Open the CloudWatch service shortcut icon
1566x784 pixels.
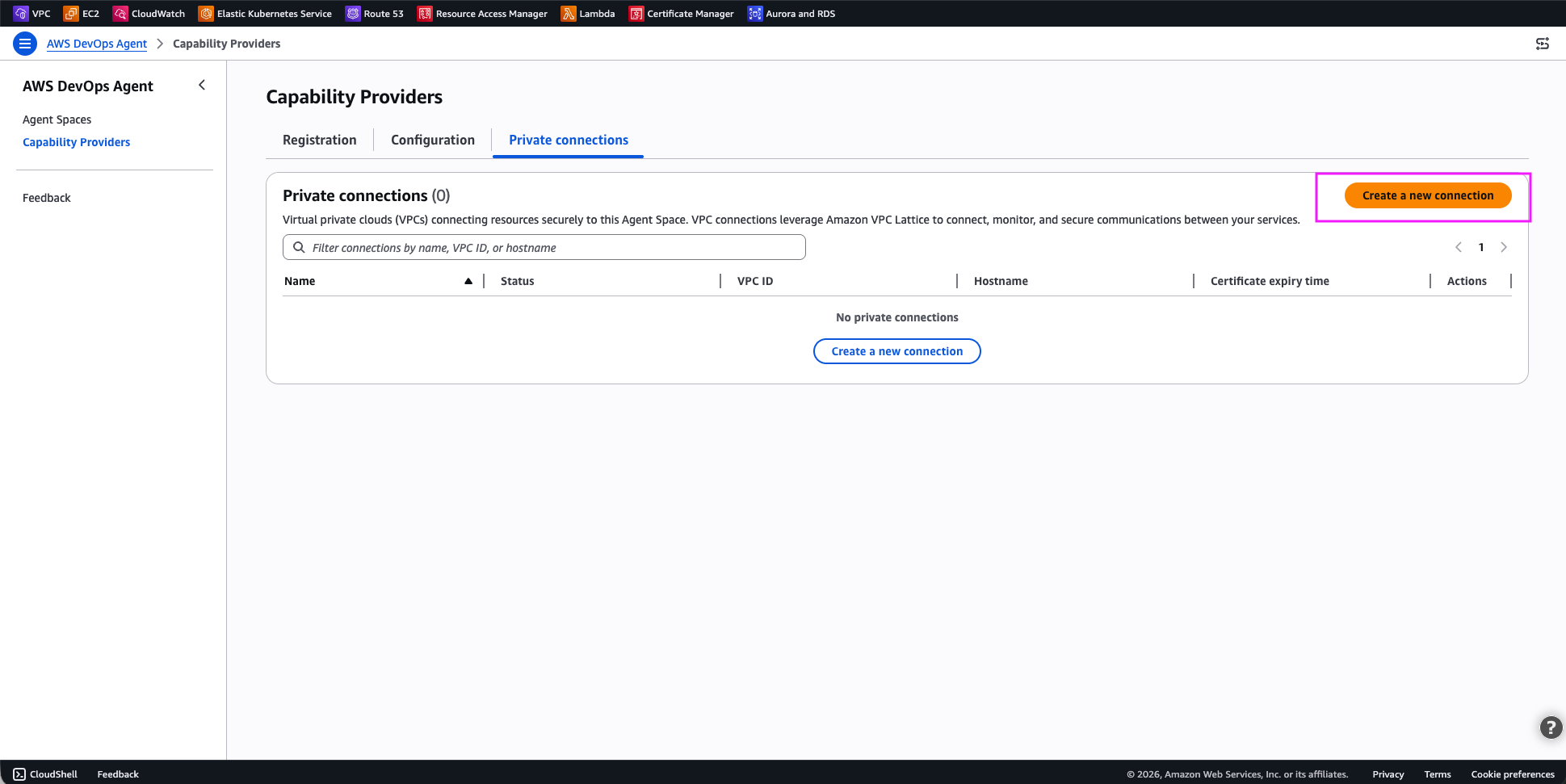pyautogui.click(x=120, y=14)
